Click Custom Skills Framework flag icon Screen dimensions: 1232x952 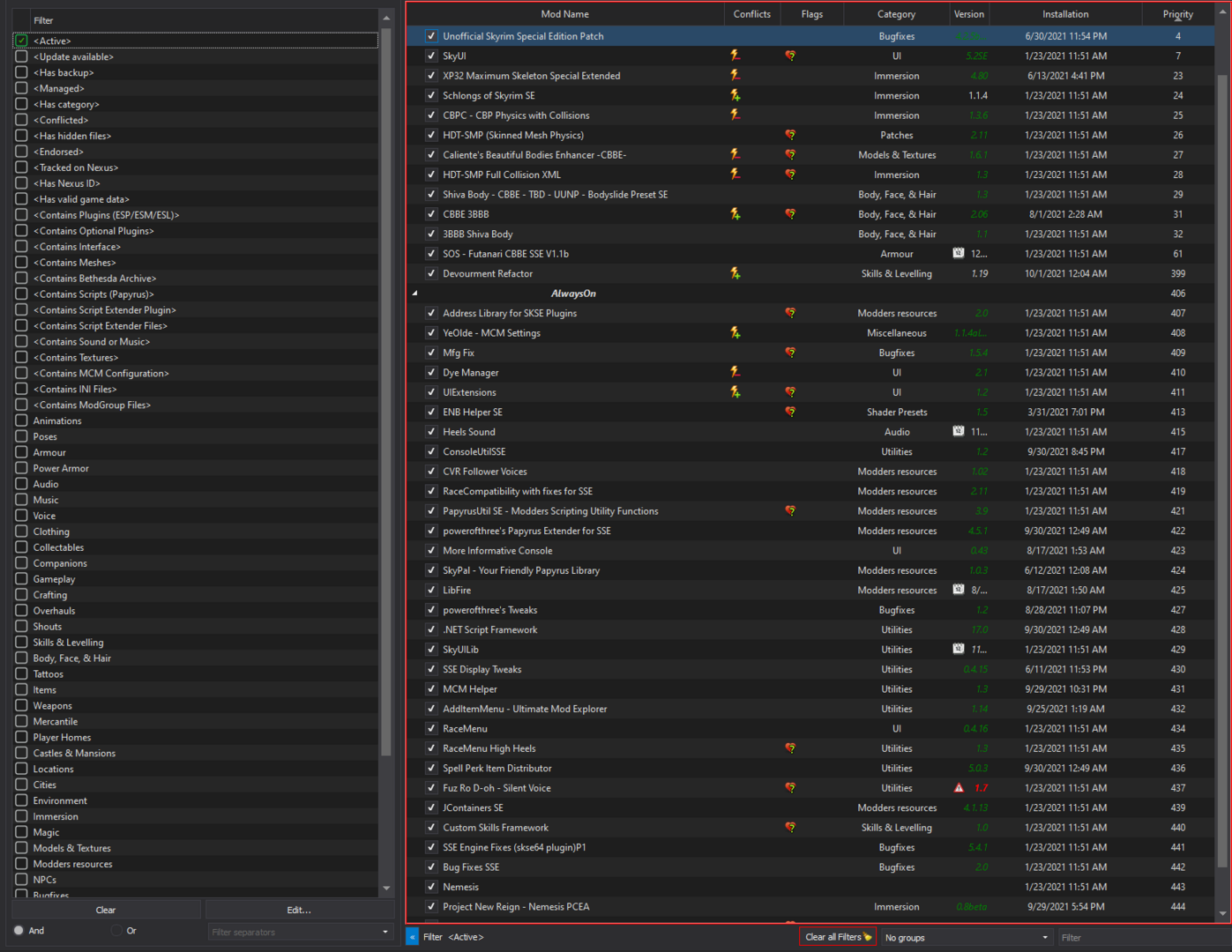(x=790, y=828)
